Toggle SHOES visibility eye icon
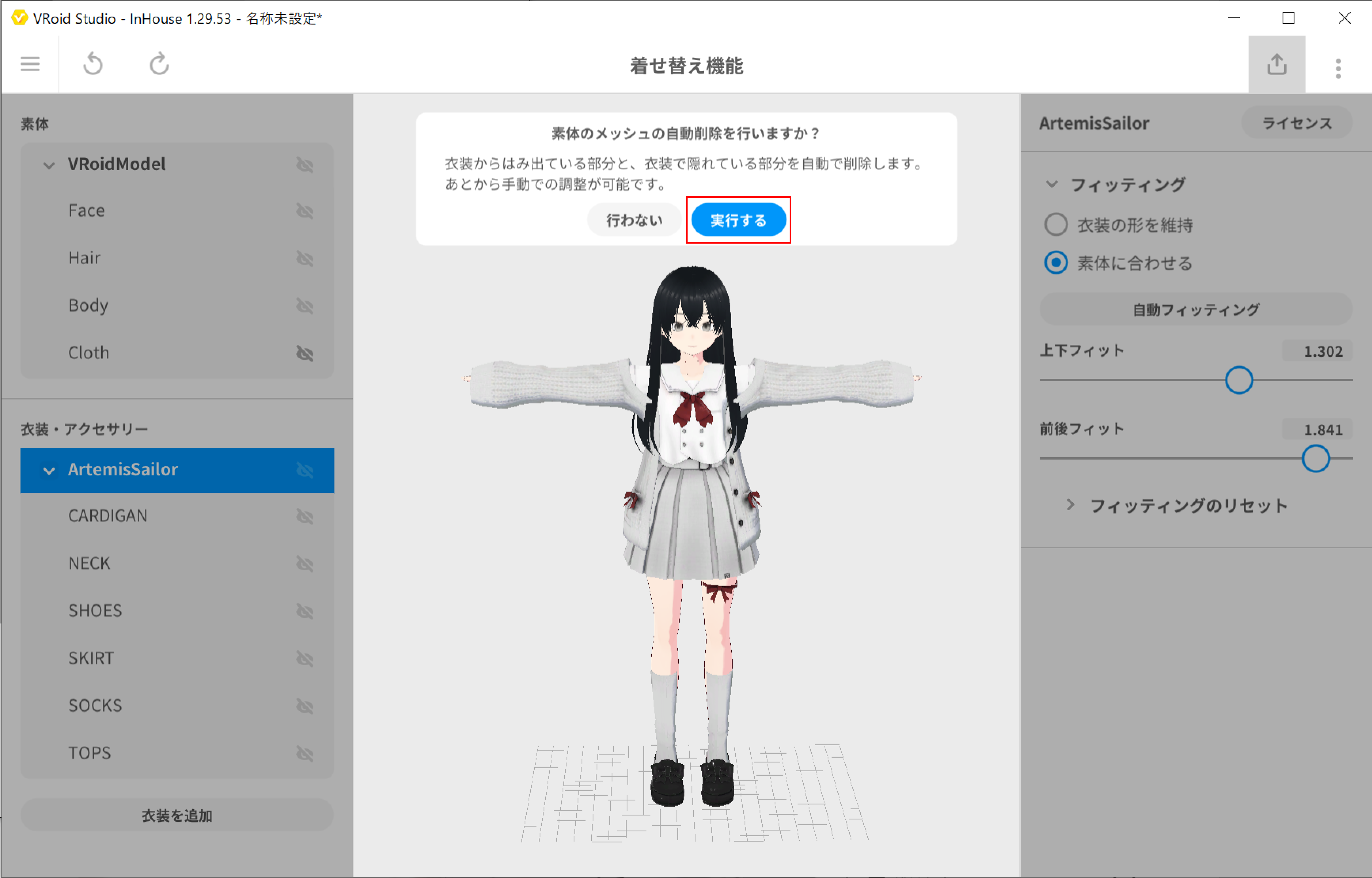Screen dimensions: 1372x878 pyautogui.click(x=305, y=611)
